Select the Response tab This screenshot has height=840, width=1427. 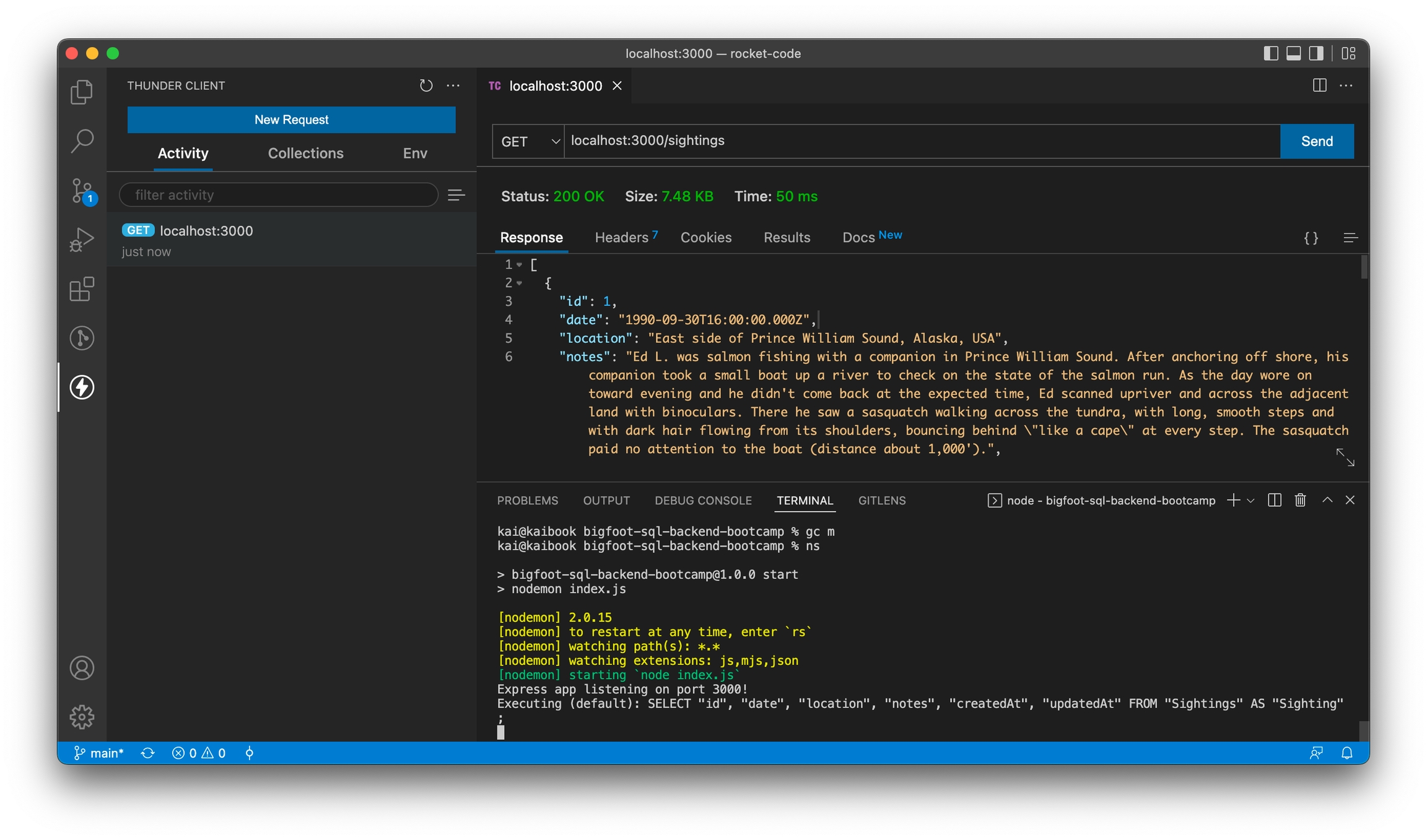pos(531,238)
